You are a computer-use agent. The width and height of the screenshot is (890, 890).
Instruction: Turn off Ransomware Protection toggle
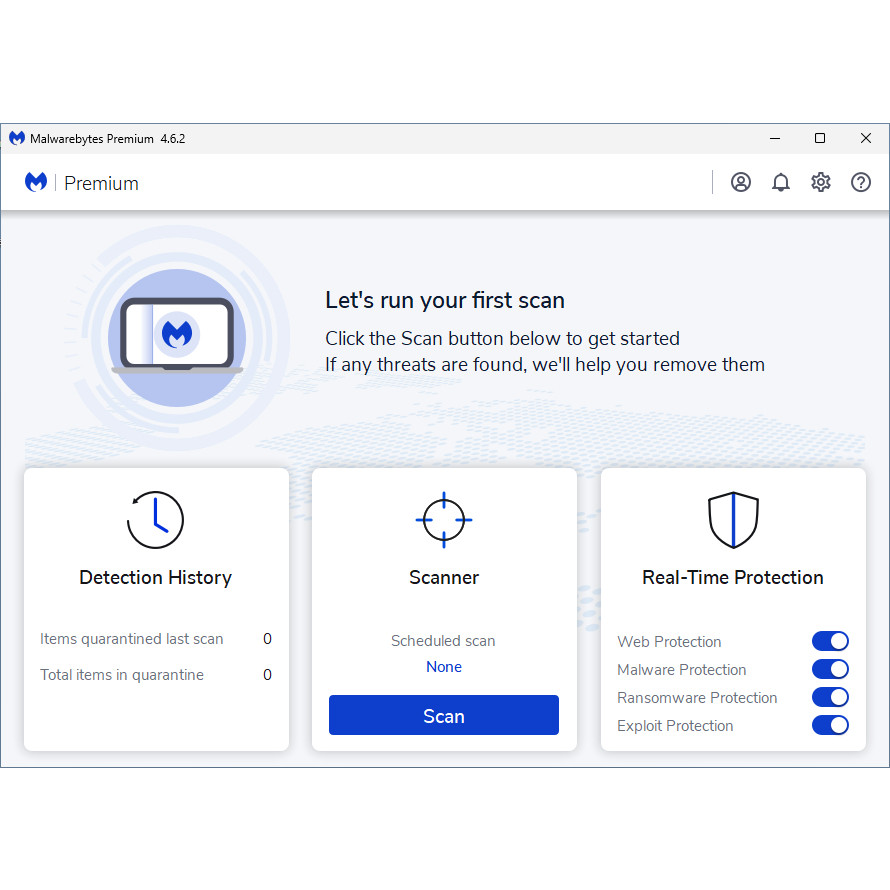[830, 697]
